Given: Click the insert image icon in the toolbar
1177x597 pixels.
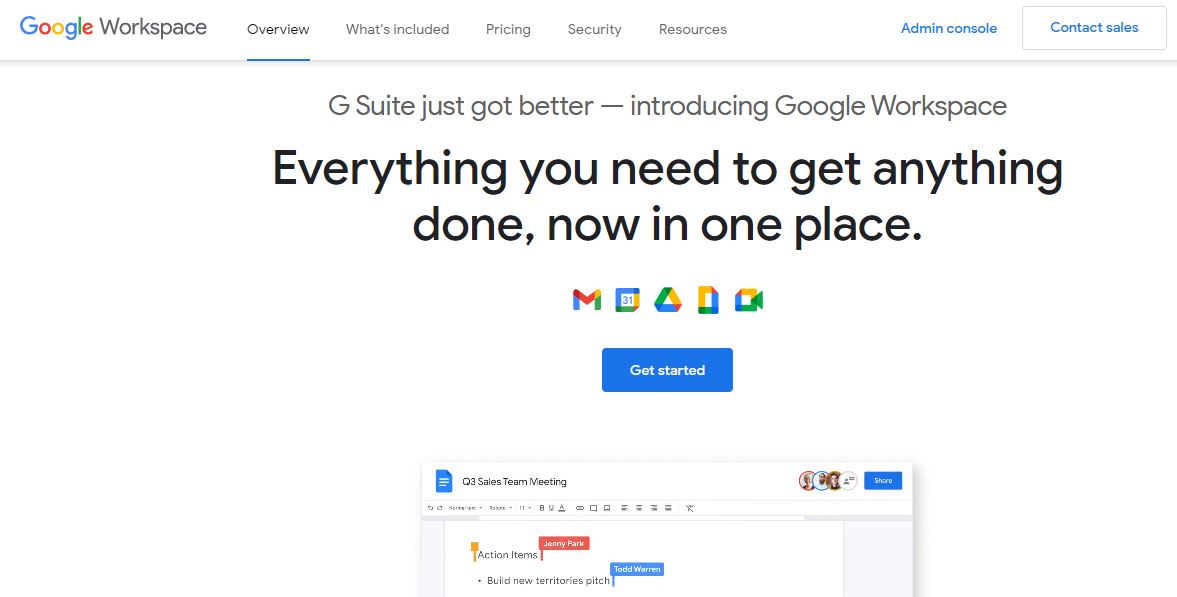Looking at the screenshot, I should 607,508.
